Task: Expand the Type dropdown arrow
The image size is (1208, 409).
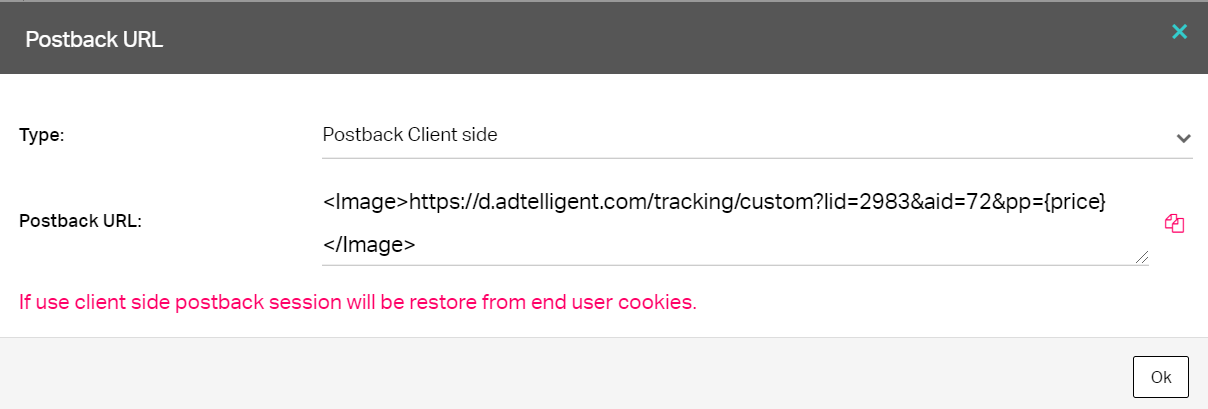Action: pyautogui.click(x=1183, y=138)
